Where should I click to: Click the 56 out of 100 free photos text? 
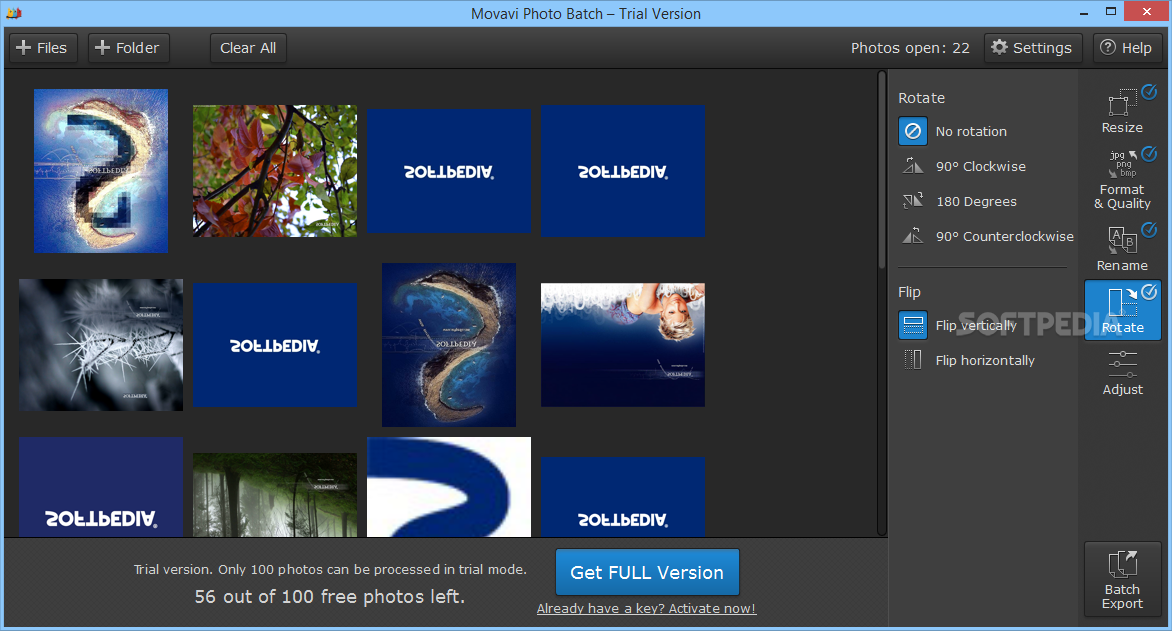point(330,597)
